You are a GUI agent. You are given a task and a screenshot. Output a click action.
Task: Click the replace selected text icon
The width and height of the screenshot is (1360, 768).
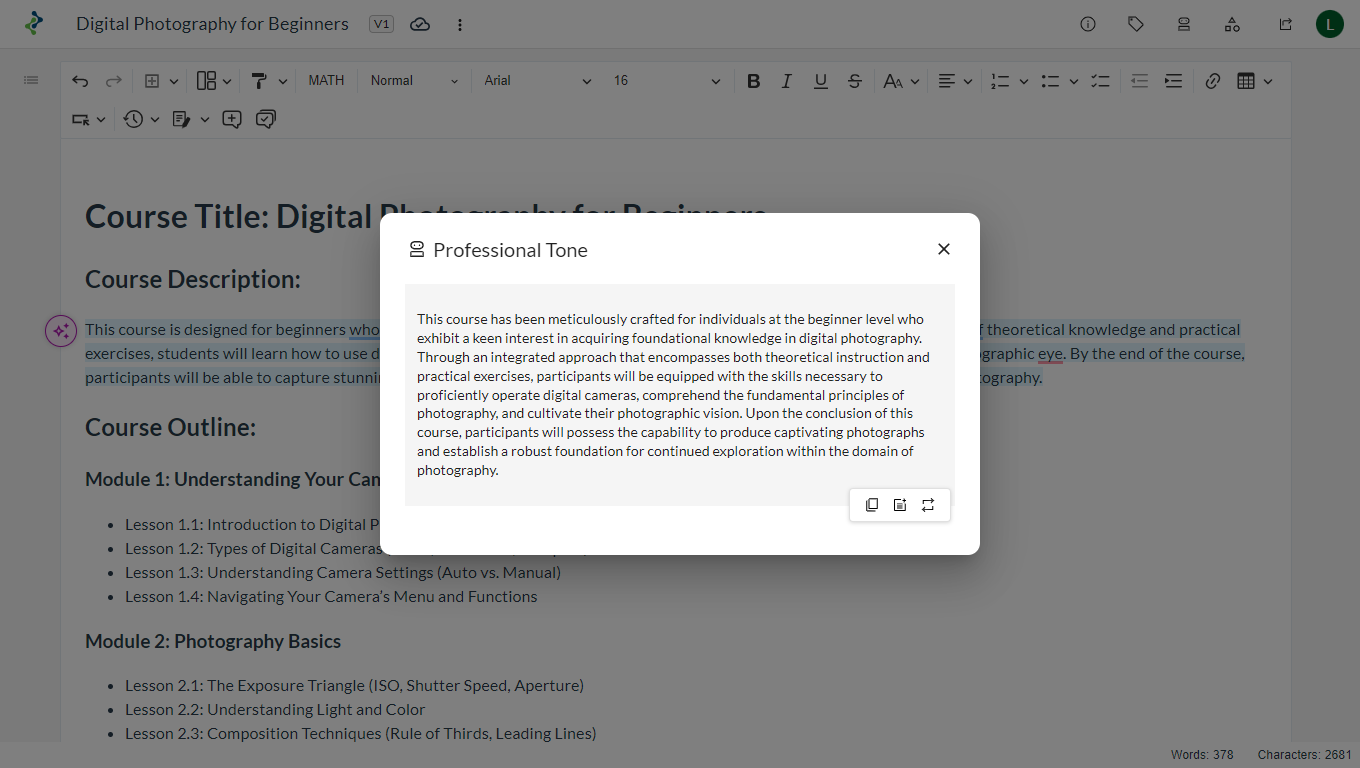click(928, 505)
